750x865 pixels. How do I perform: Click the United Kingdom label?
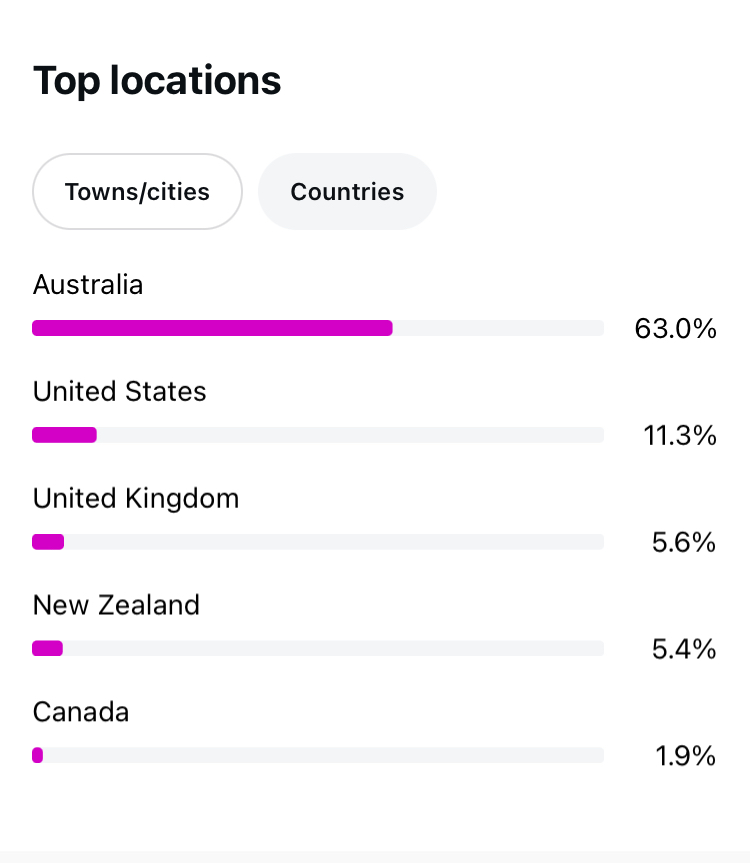136,498
